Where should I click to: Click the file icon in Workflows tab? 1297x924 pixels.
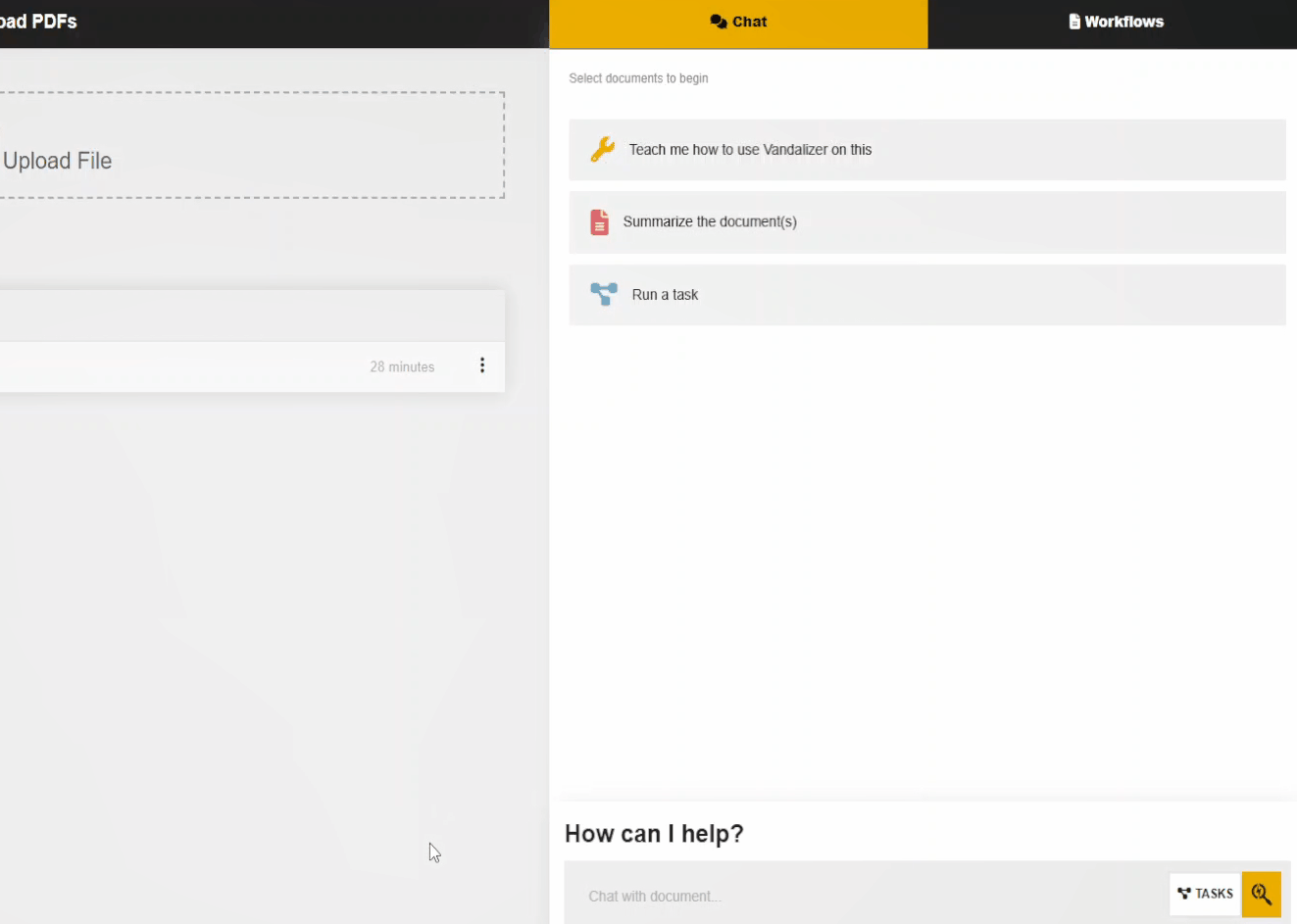pos(1074,22)
